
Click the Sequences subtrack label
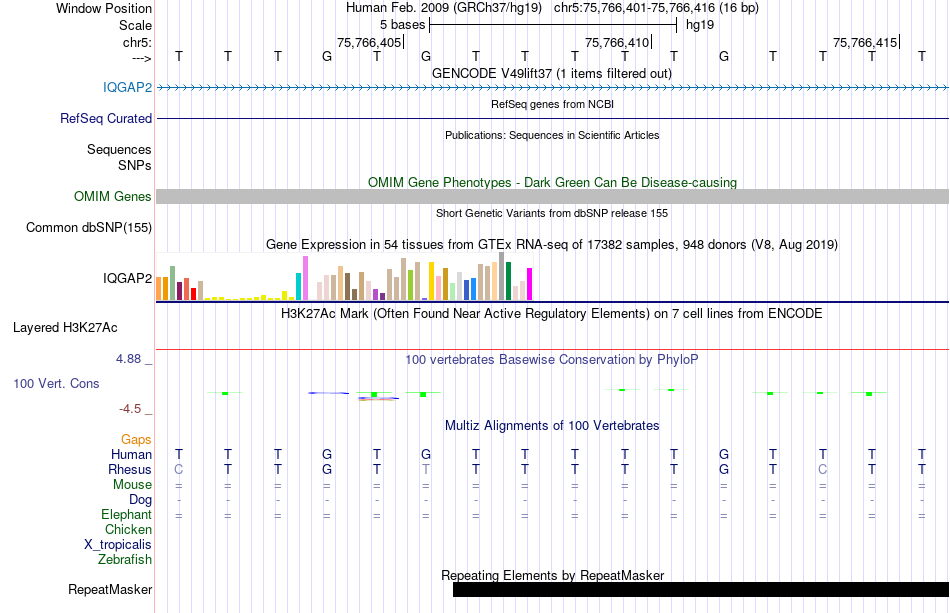coord(119,149)
